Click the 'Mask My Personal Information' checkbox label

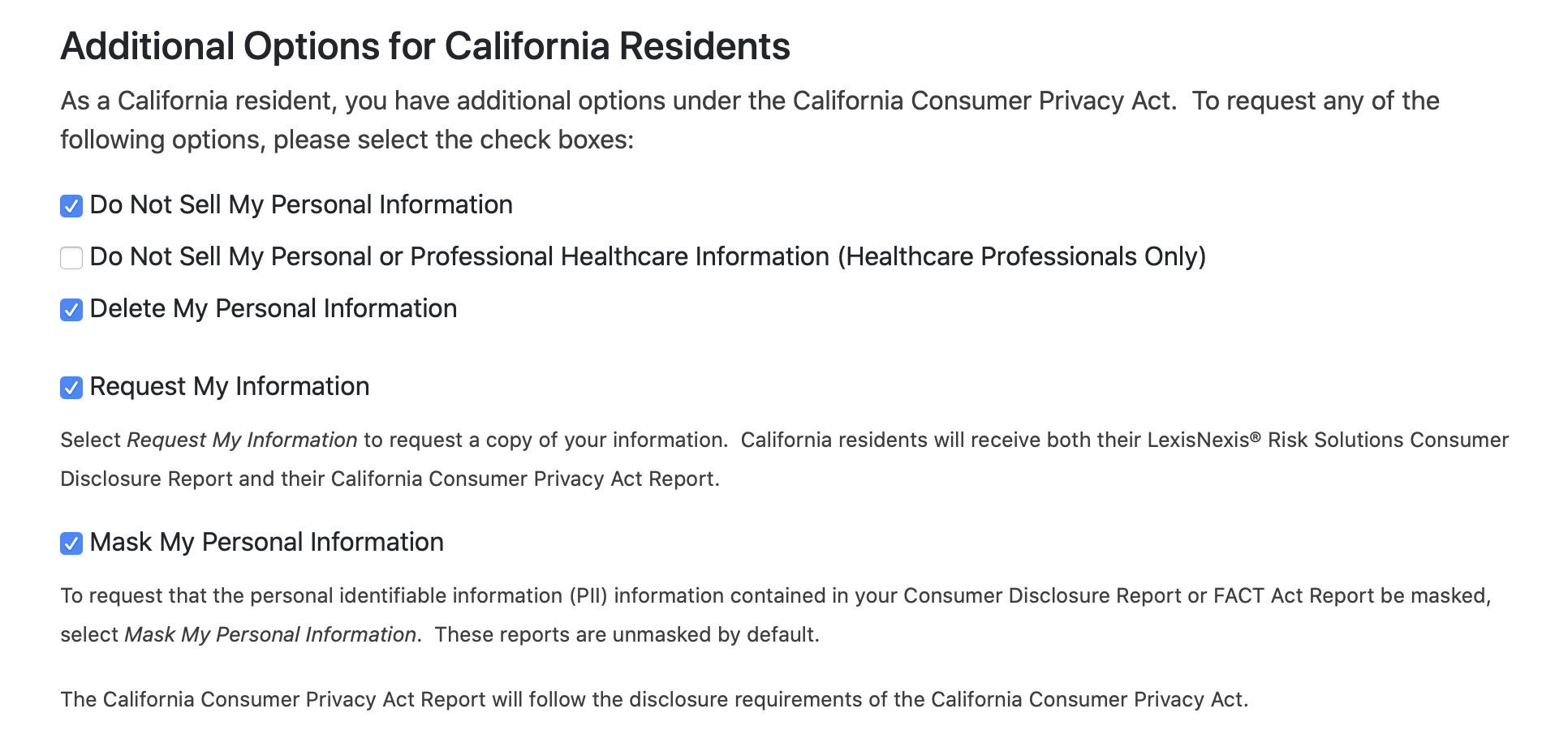[266, 542]
